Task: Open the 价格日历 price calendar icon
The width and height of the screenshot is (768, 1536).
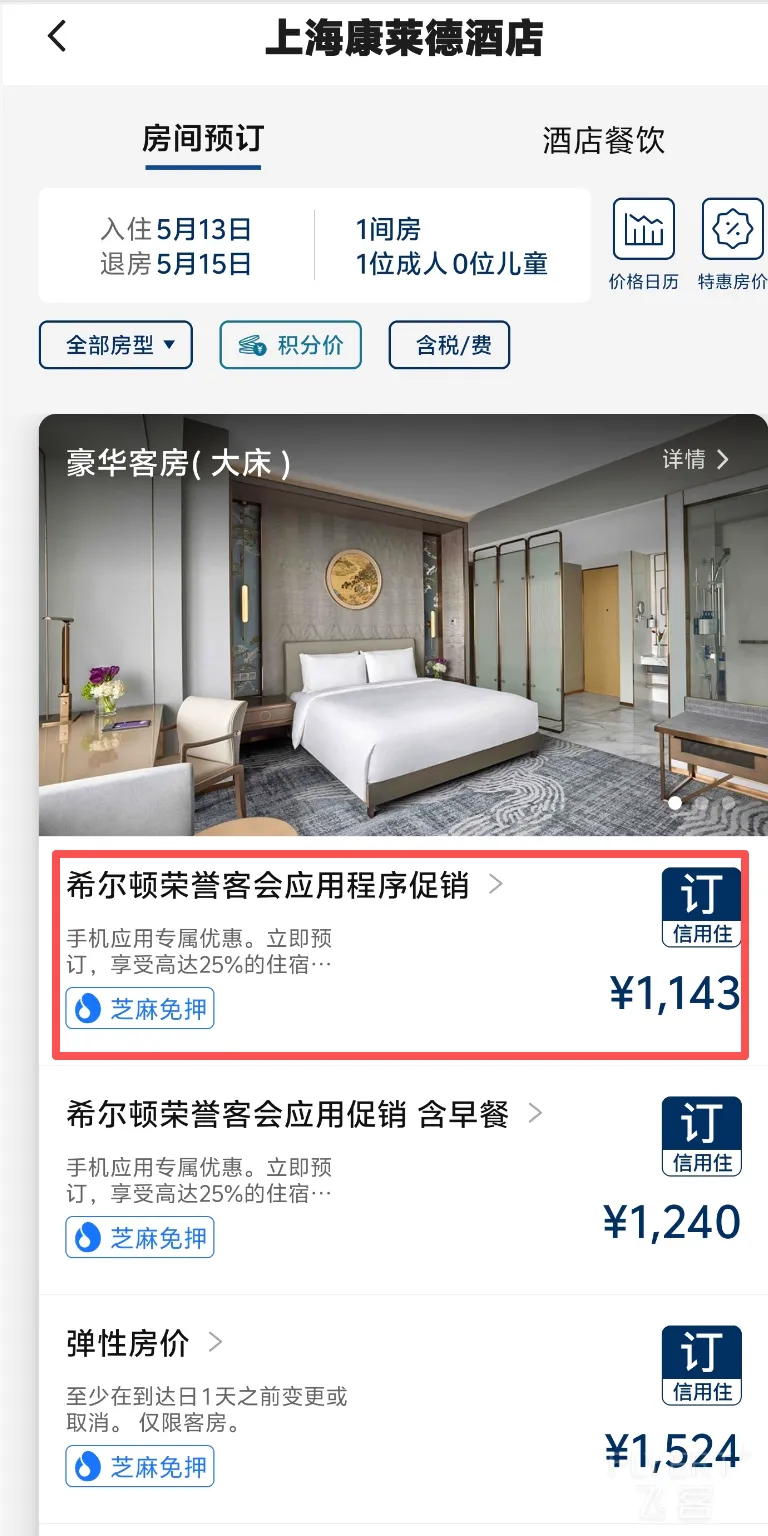Action: (x=643, y=244)
